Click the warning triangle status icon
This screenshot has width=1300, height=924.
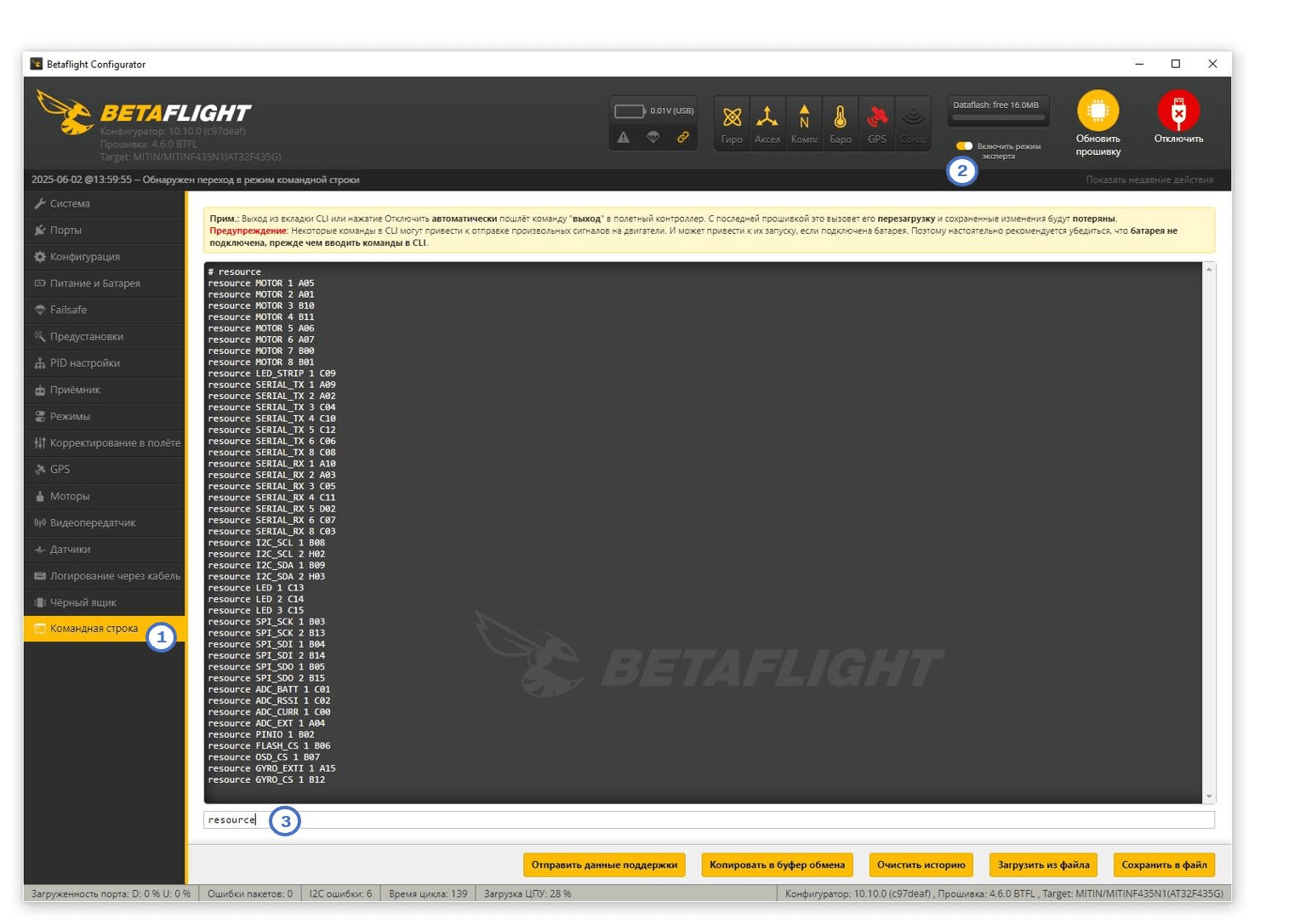tap(624, 137)
